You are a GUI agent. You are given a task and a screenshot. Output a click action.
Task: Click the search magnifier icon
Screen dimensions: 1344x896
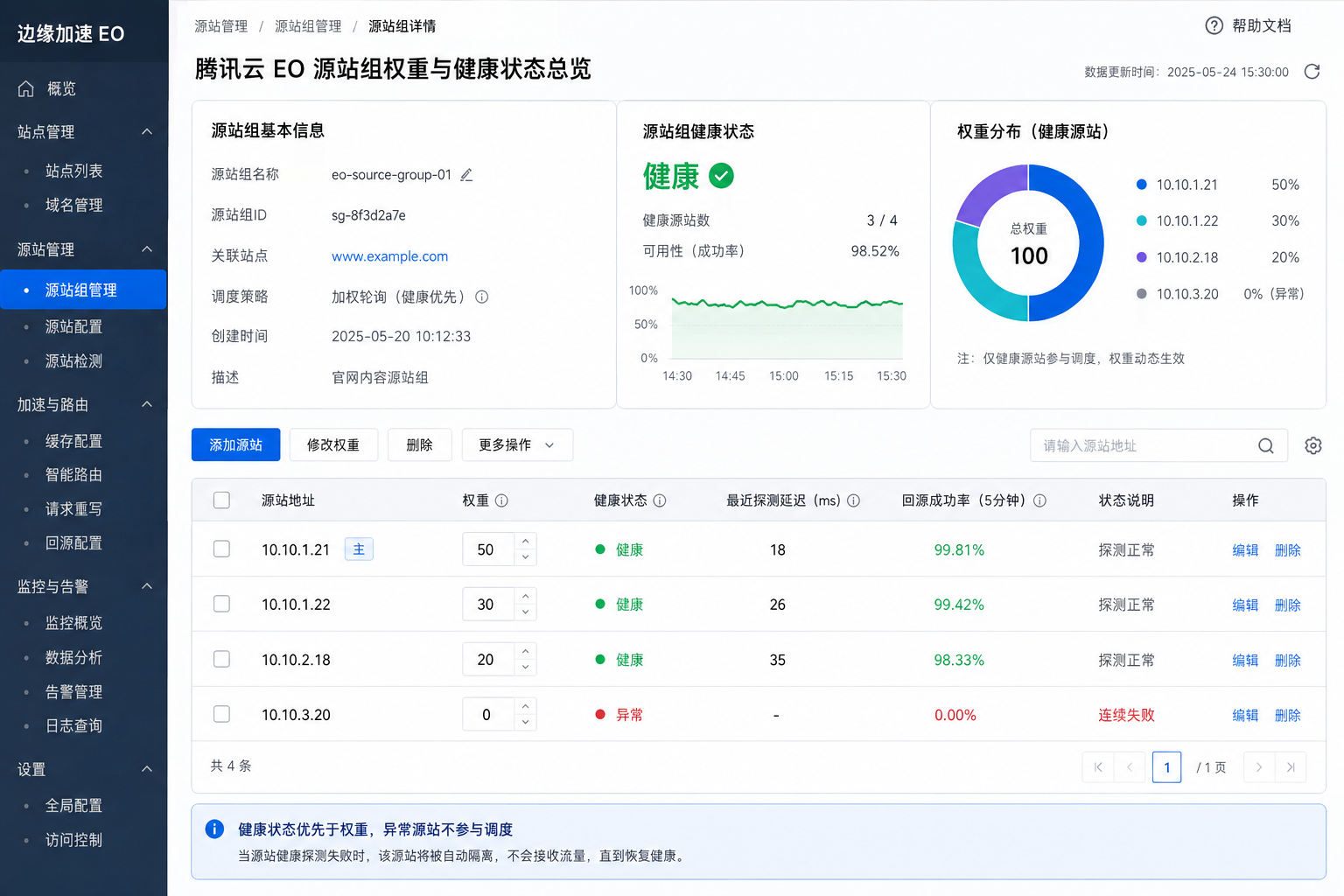pyautogui.click(x=1265, y=445)
